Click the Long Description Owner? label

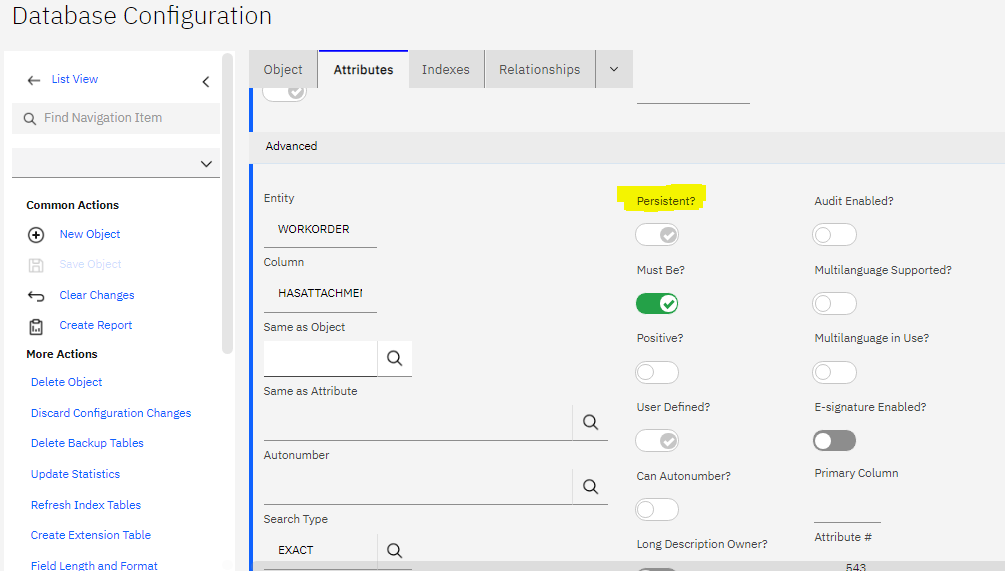pos(702,544)
